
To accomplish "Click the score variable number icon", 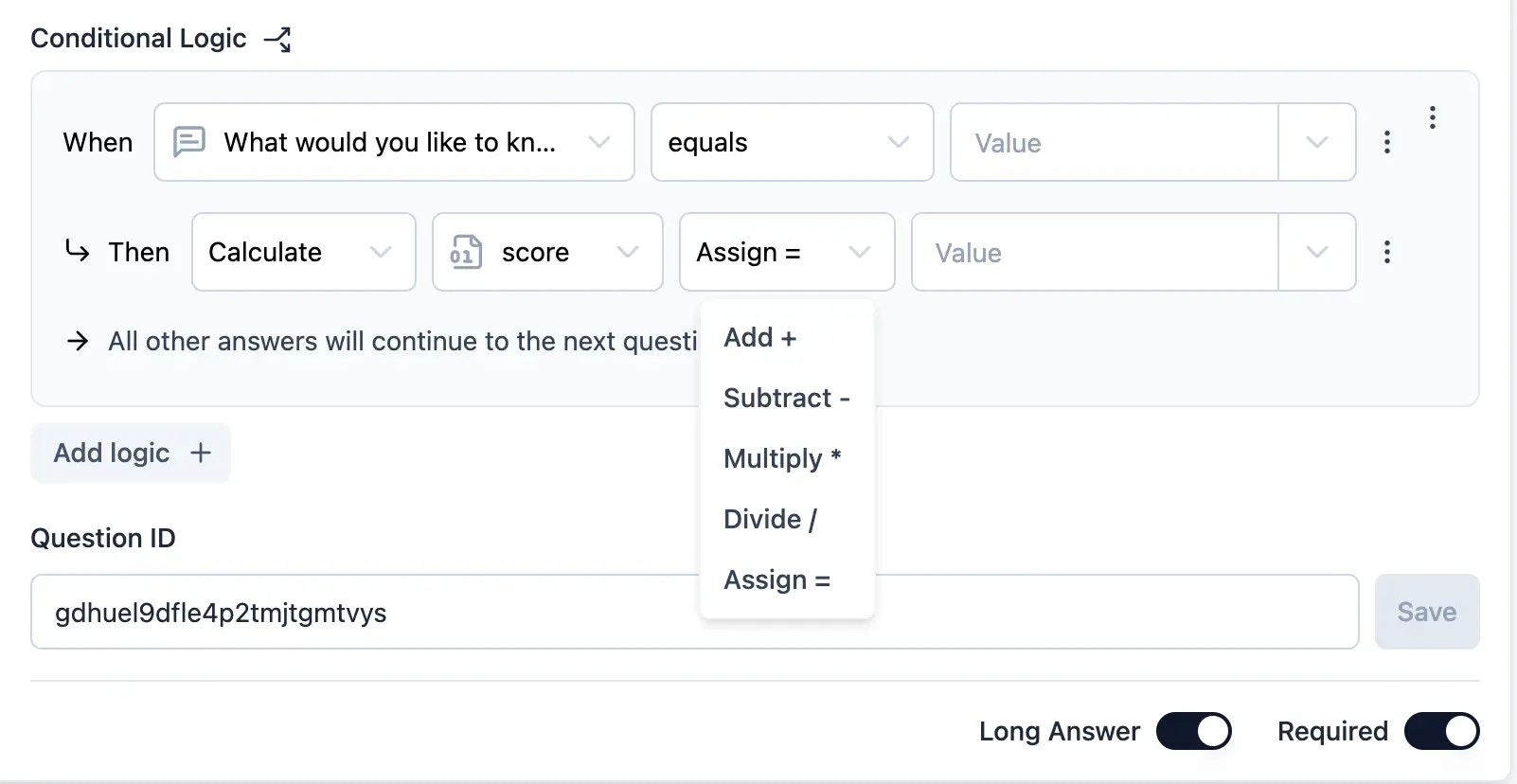I will 466,252.
